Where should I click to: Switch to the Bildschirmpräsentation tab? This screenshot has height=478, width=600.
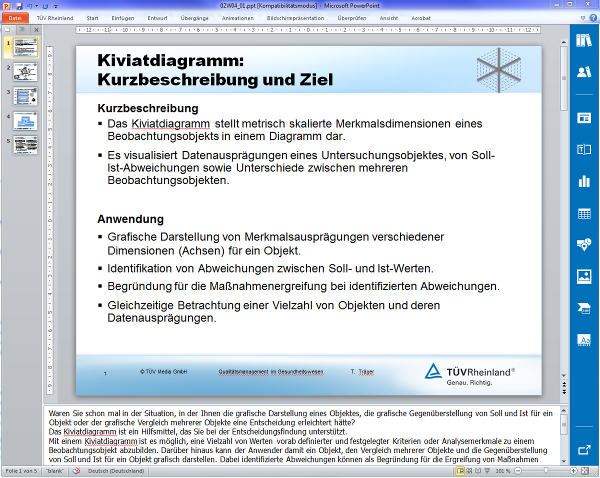click(295, 18)
